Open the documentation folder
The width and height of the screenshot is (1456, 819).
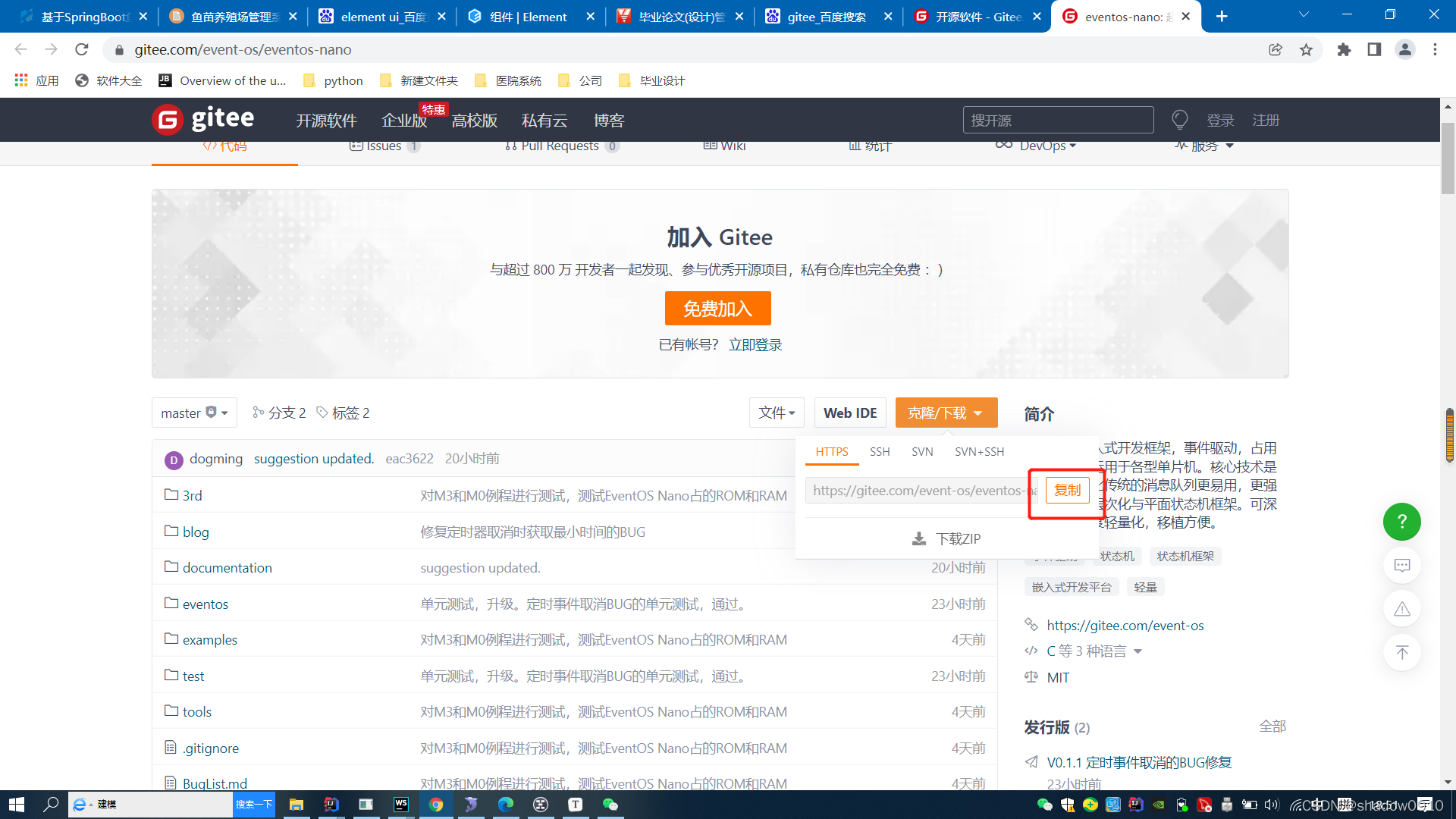point(227,567)
